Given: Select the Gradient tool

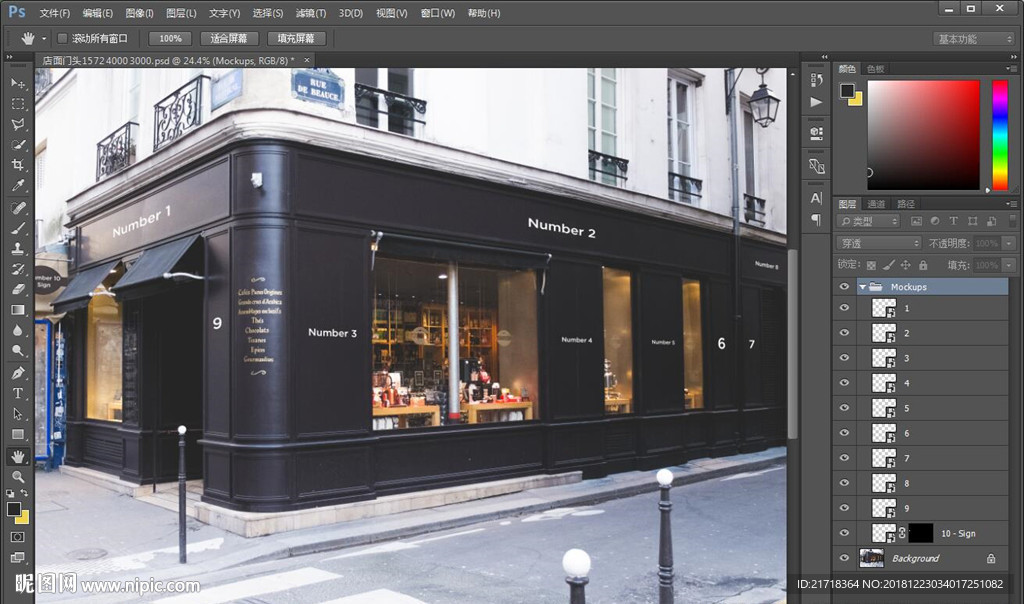Looking at the screenshot, I should [18, 310].
